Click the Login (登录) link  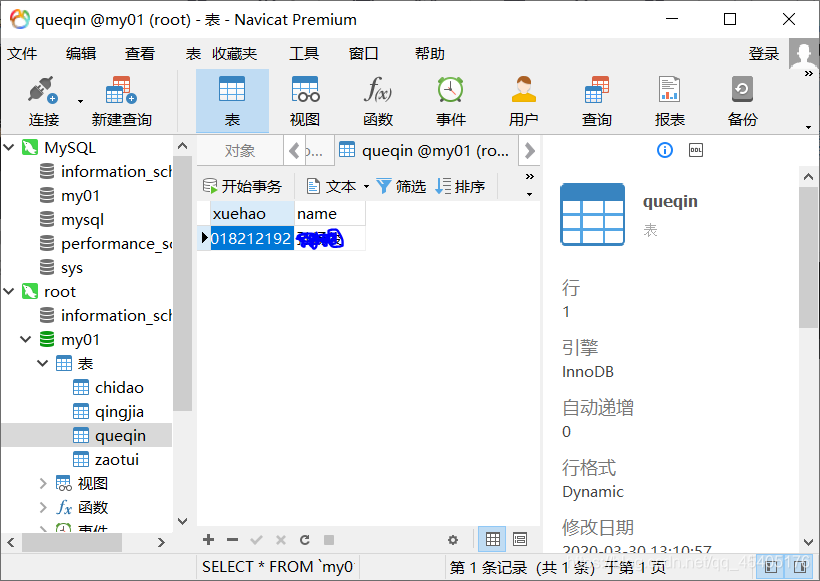coord(764,53)
